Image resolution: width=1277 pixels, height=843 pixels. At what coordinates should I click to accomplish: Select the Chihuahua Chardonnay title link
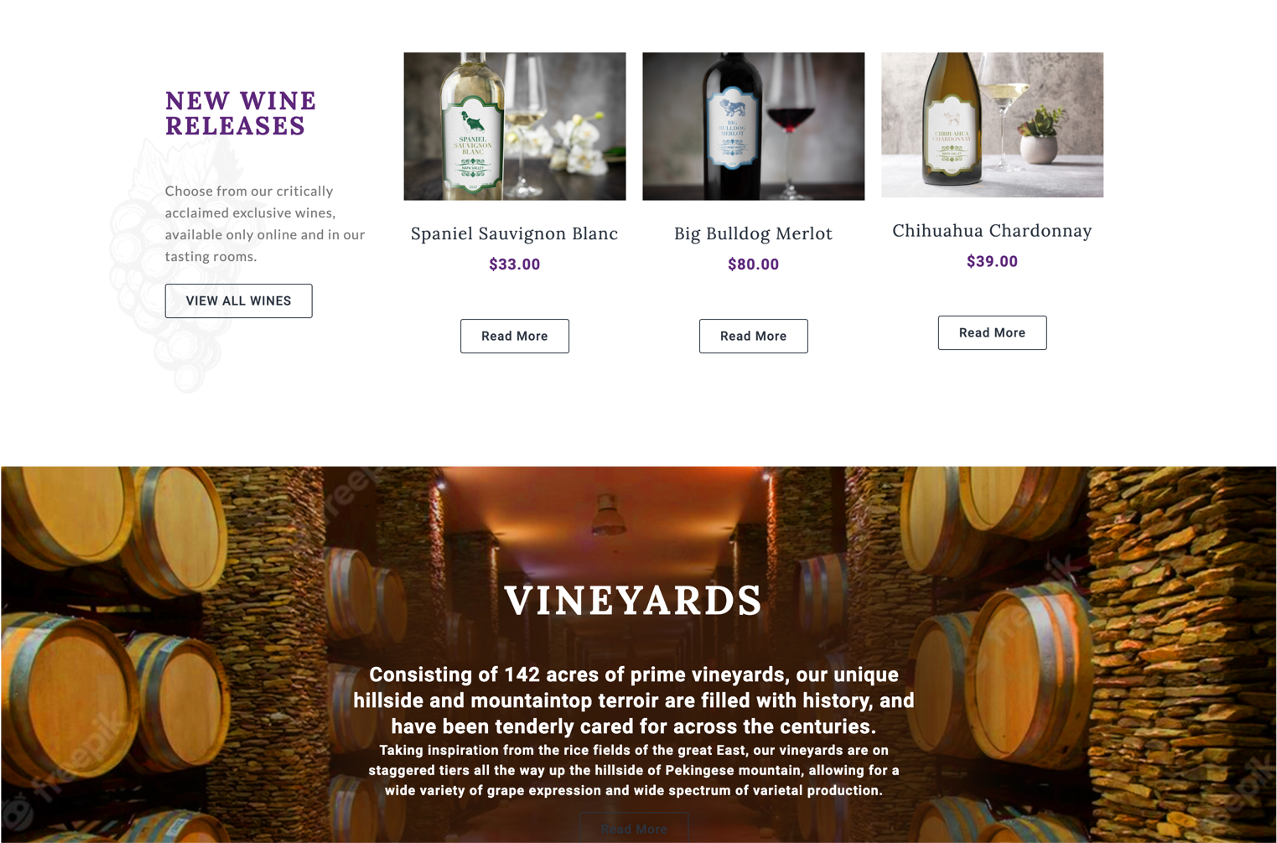[x=992, y=230]
